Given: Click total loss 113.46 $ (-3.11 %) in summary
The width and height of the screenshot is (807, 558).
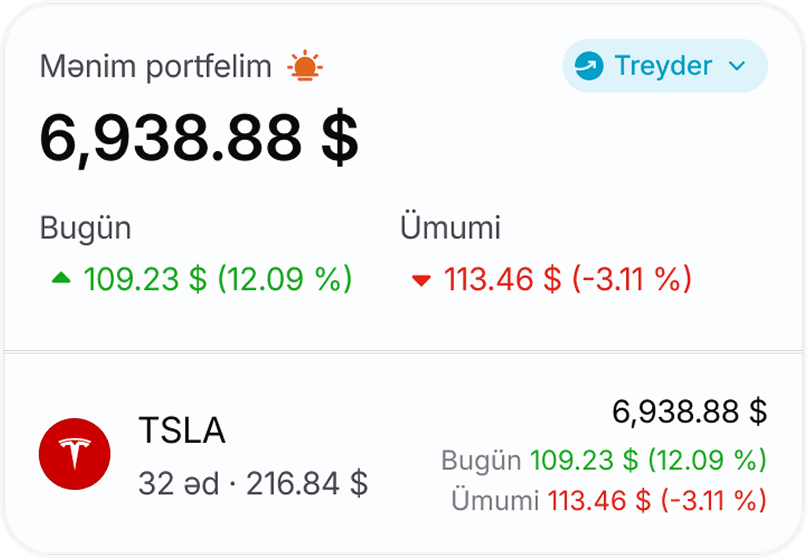Looking at the screenshot, I should tap(568, 279).
